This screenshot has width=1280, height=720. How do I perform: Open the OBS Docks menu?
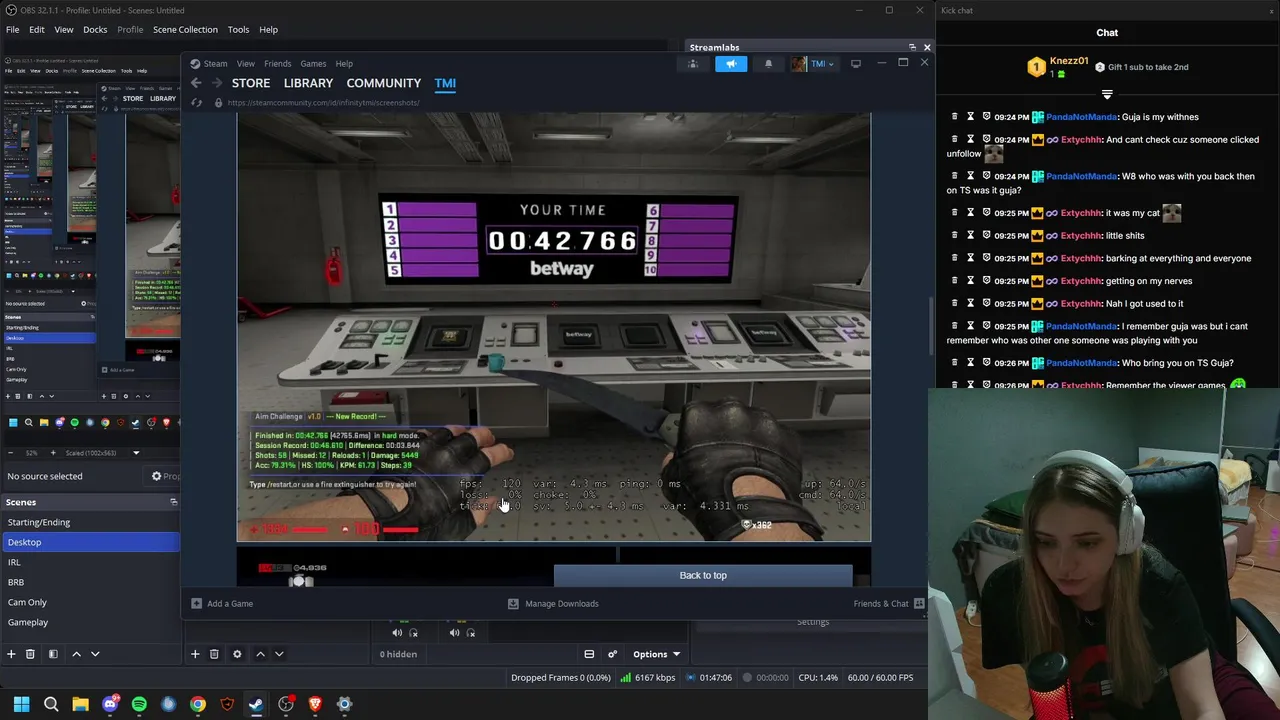pyautogui.click(x=95, y=30)
